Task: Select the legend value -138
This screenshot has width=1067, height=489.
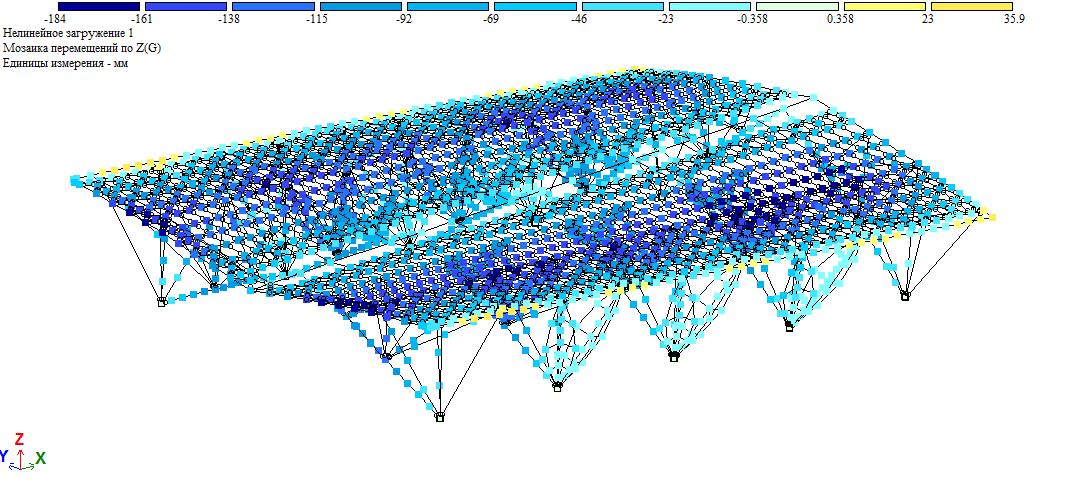Action: (x=229, y=19)
